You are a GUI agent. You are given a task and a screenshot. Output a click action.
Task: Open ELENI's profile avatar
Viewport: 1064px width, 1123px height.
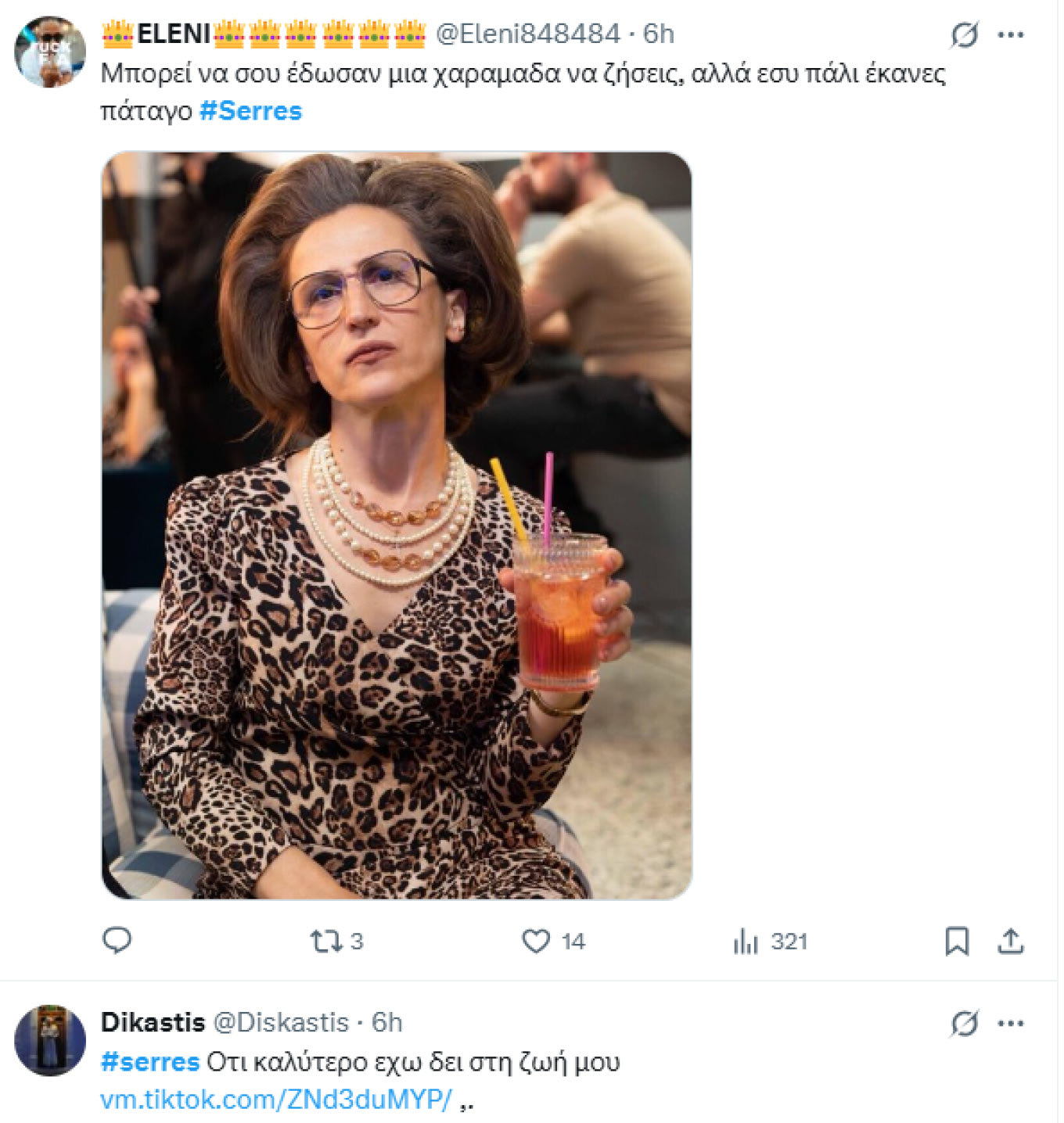coord(50,52)
